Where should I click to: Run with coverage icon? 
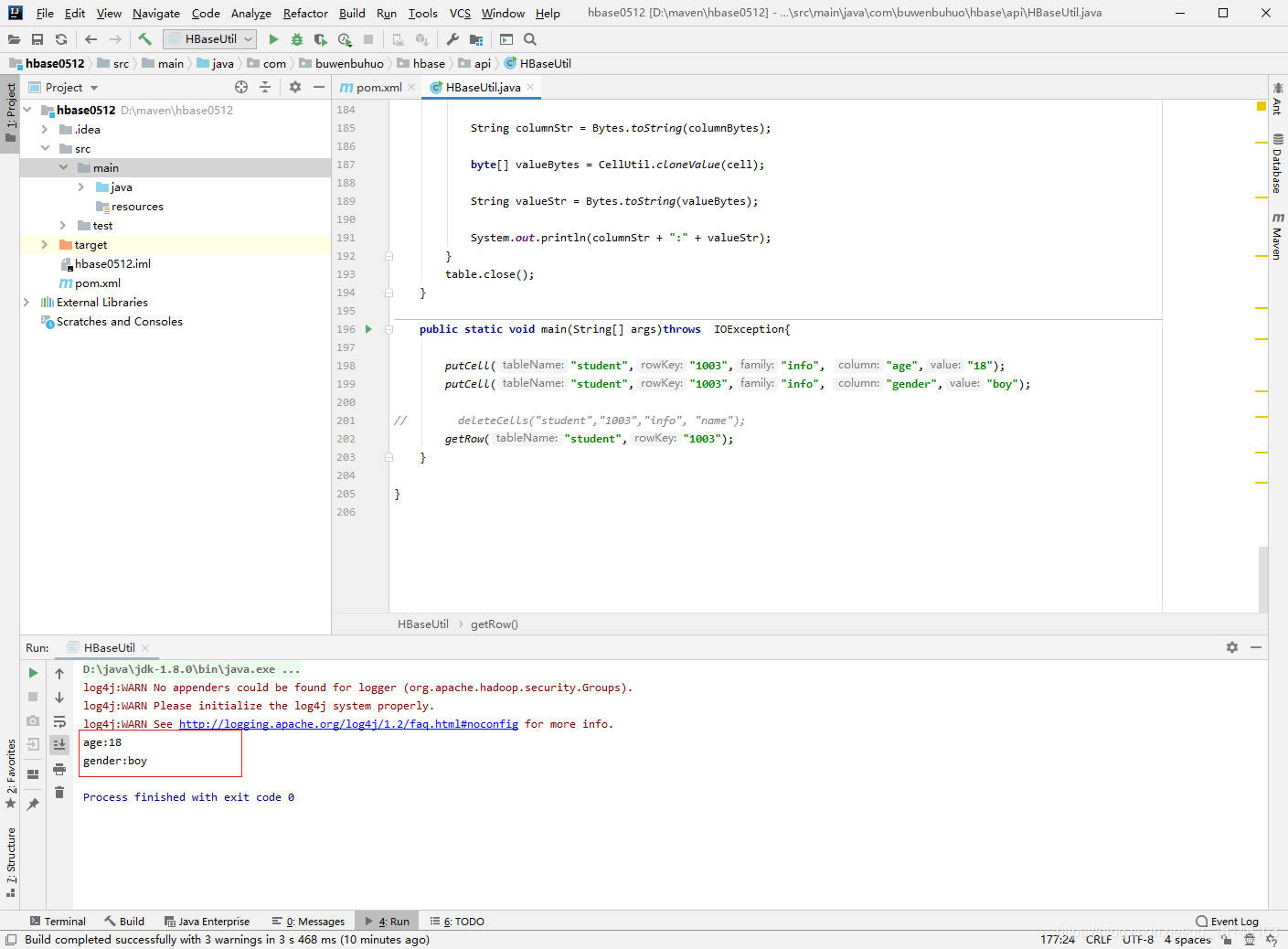coord(320,39)
